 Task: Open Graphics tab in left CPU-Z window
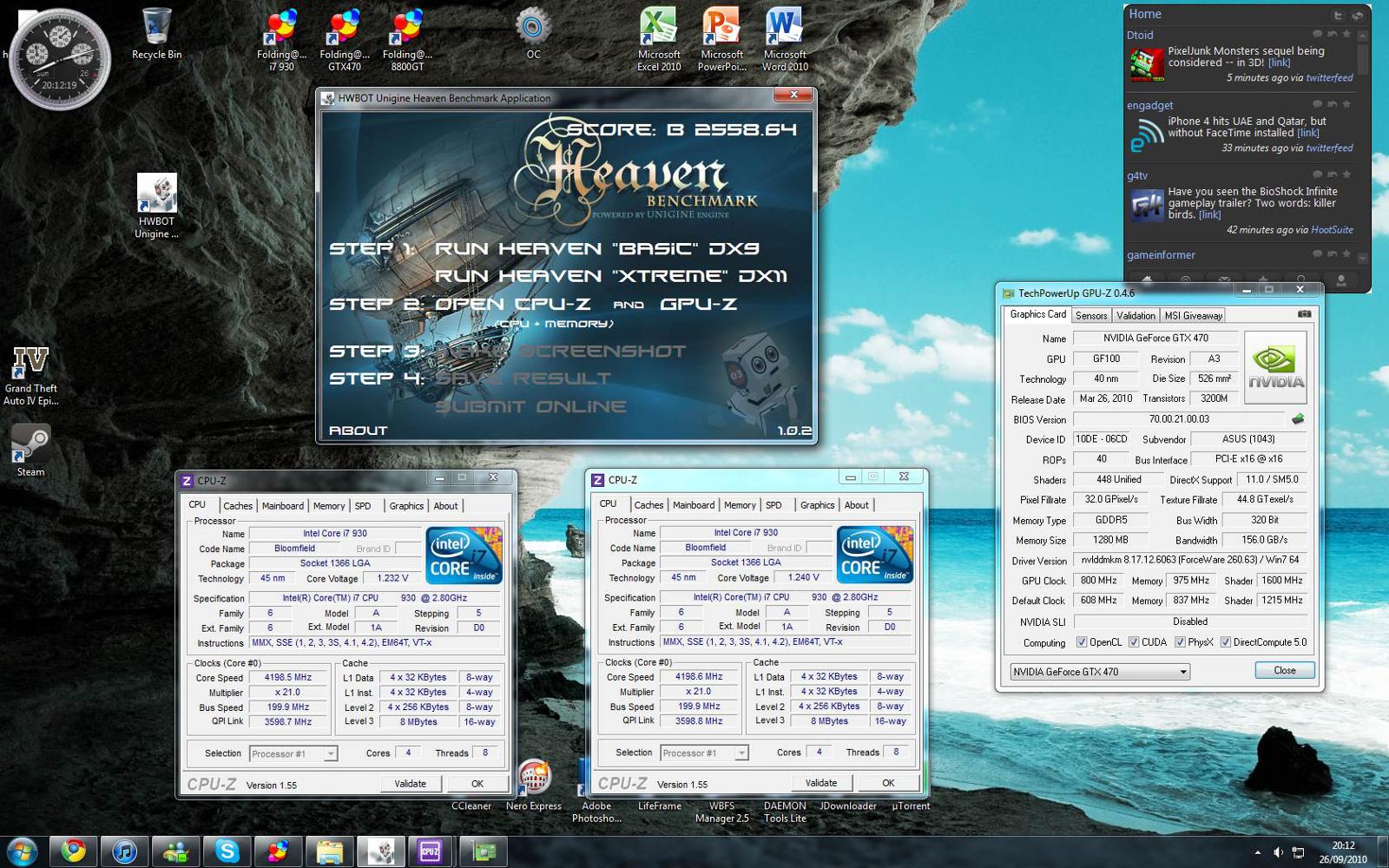[x=406, y=506]
